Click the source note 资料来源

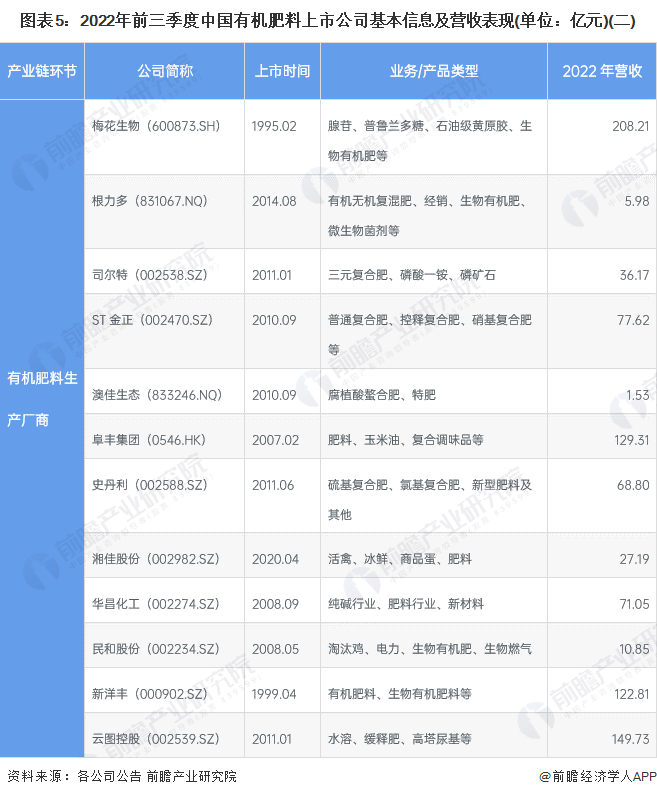click(x=122, y=777)
